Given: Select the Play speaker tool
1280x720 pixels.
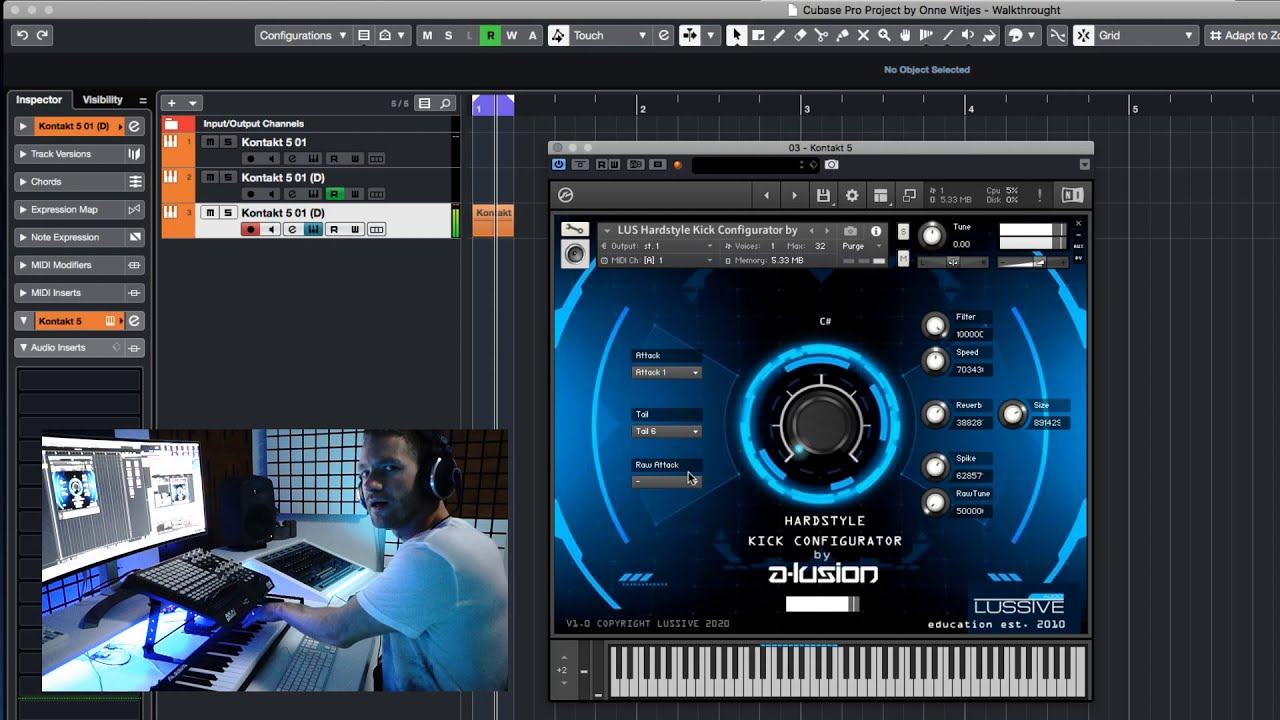Looking at the screenshot, I should (x=968, y=35).
